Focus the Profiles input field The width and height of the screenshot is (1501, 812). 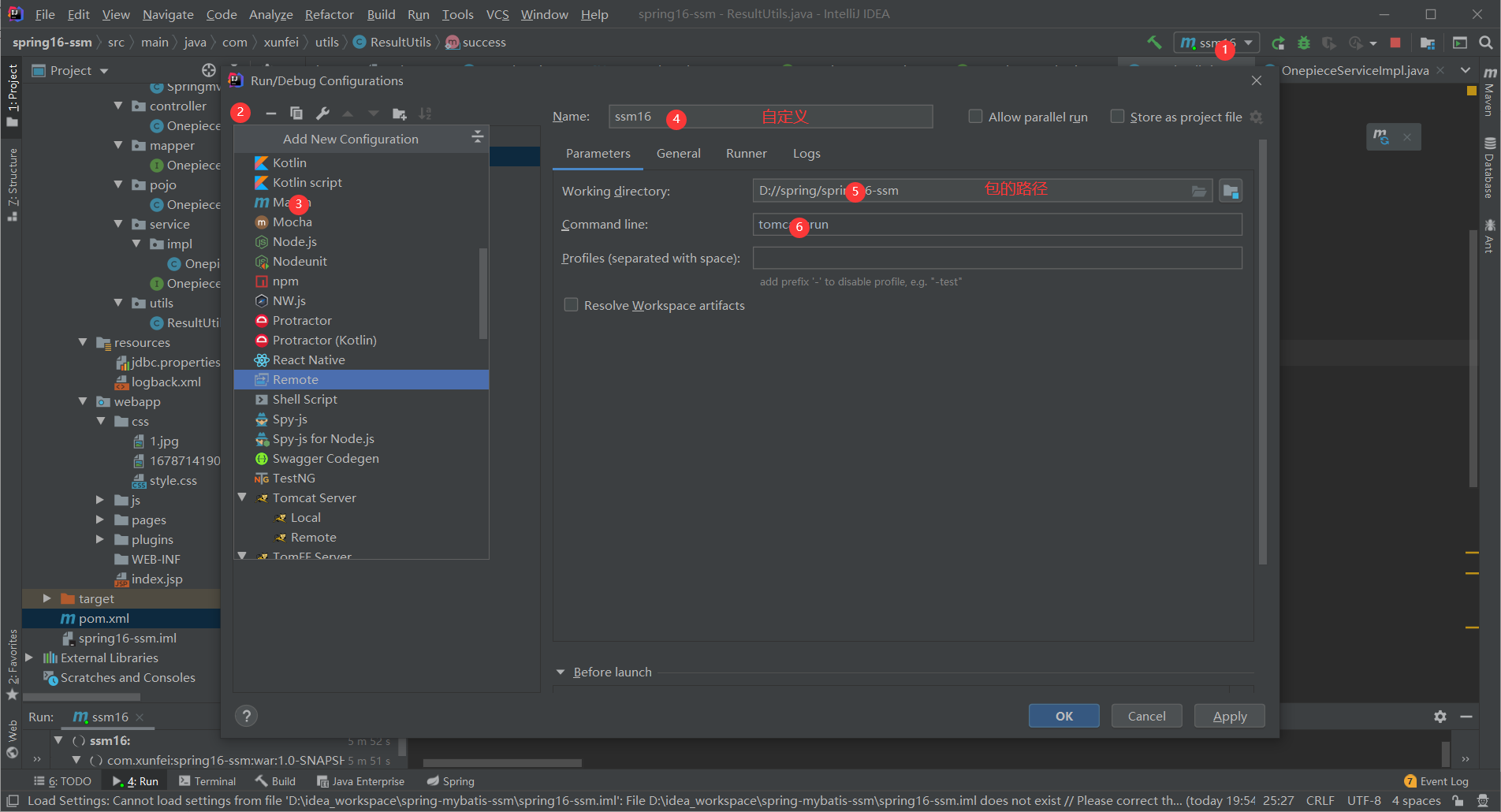(997, 258)
